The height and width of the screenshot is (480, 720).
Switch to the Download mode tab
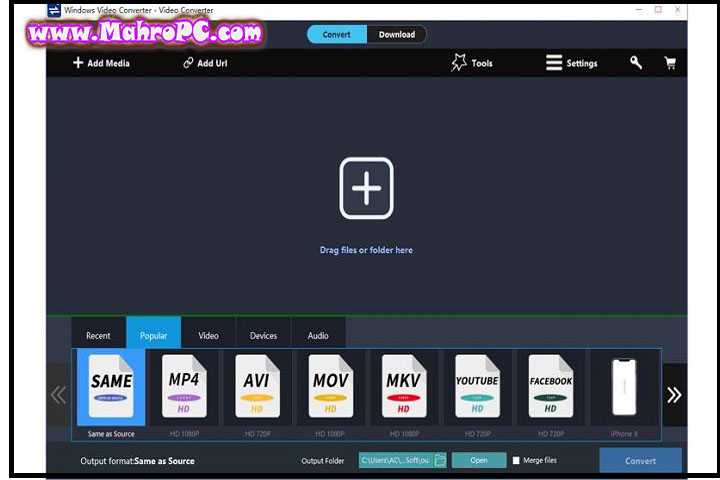pyautogui.click(x=397, y=34)
